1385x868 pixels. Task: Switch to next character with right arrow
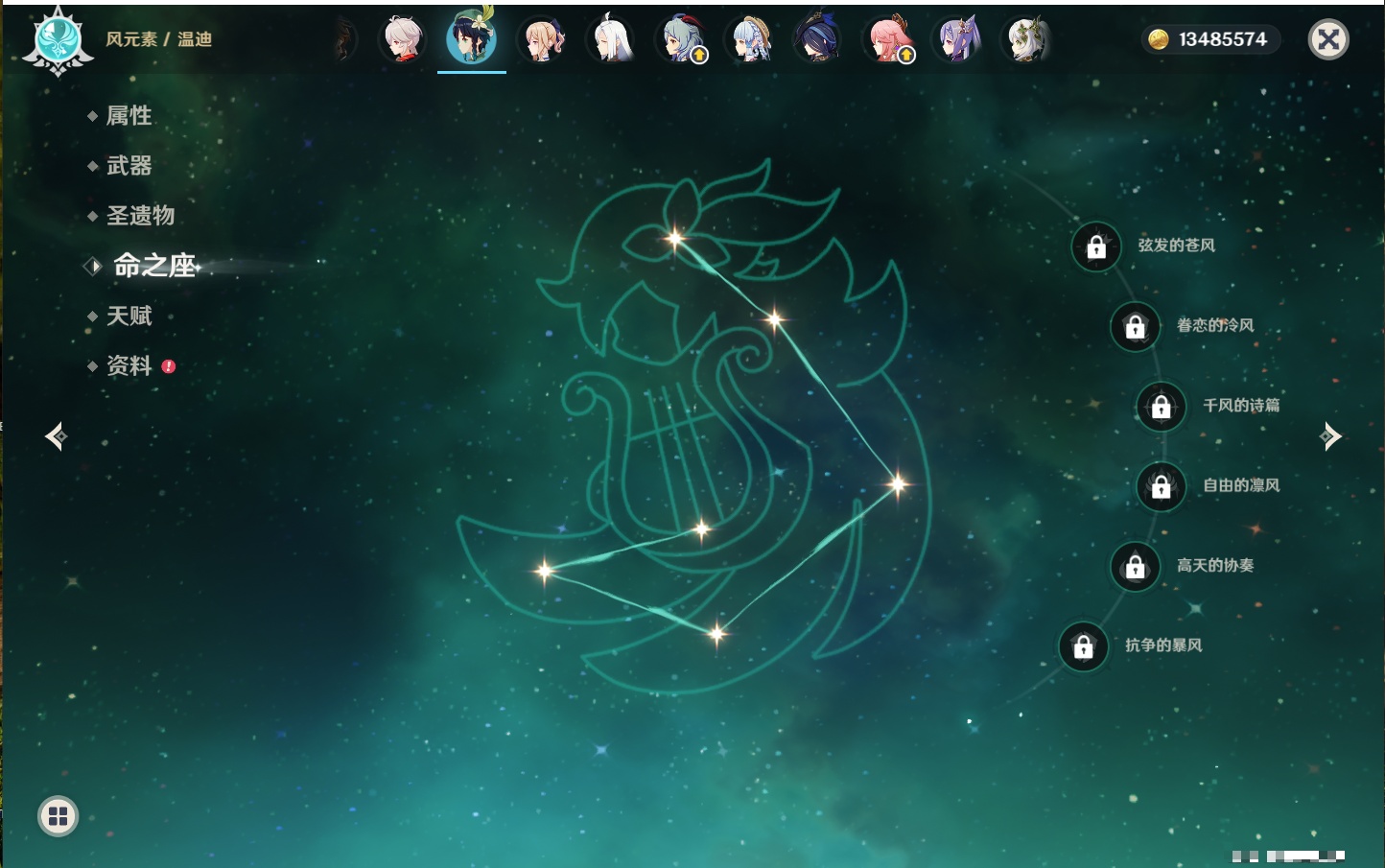[x=1330, y=436]
